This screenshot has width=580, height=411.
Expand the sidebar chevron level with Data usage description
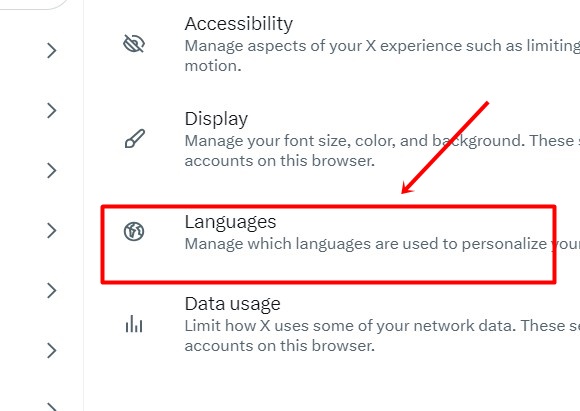click(x=52, y=351)
